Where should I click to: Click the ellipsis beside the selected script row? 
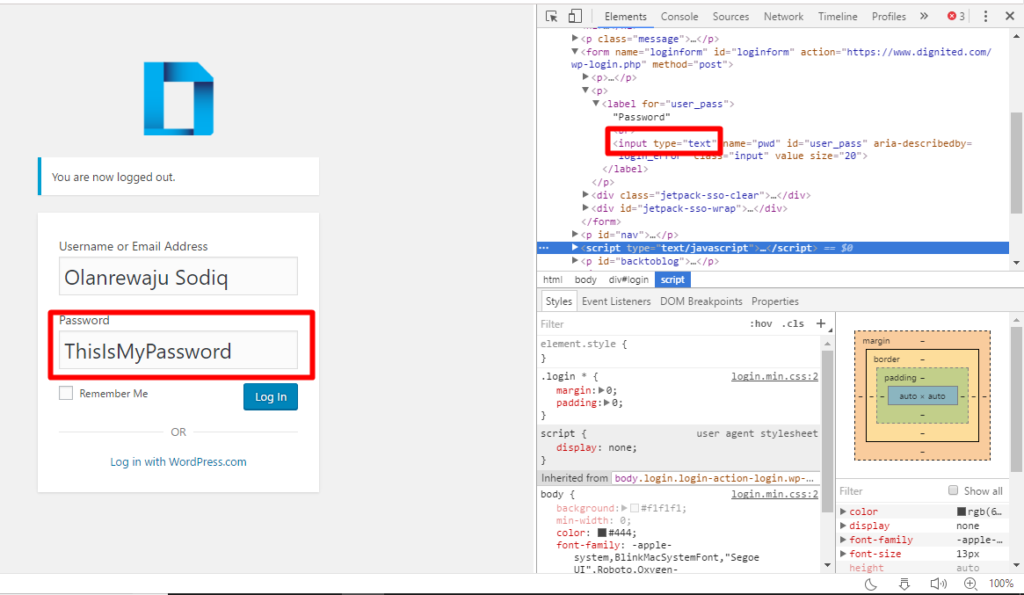point(543,248)
